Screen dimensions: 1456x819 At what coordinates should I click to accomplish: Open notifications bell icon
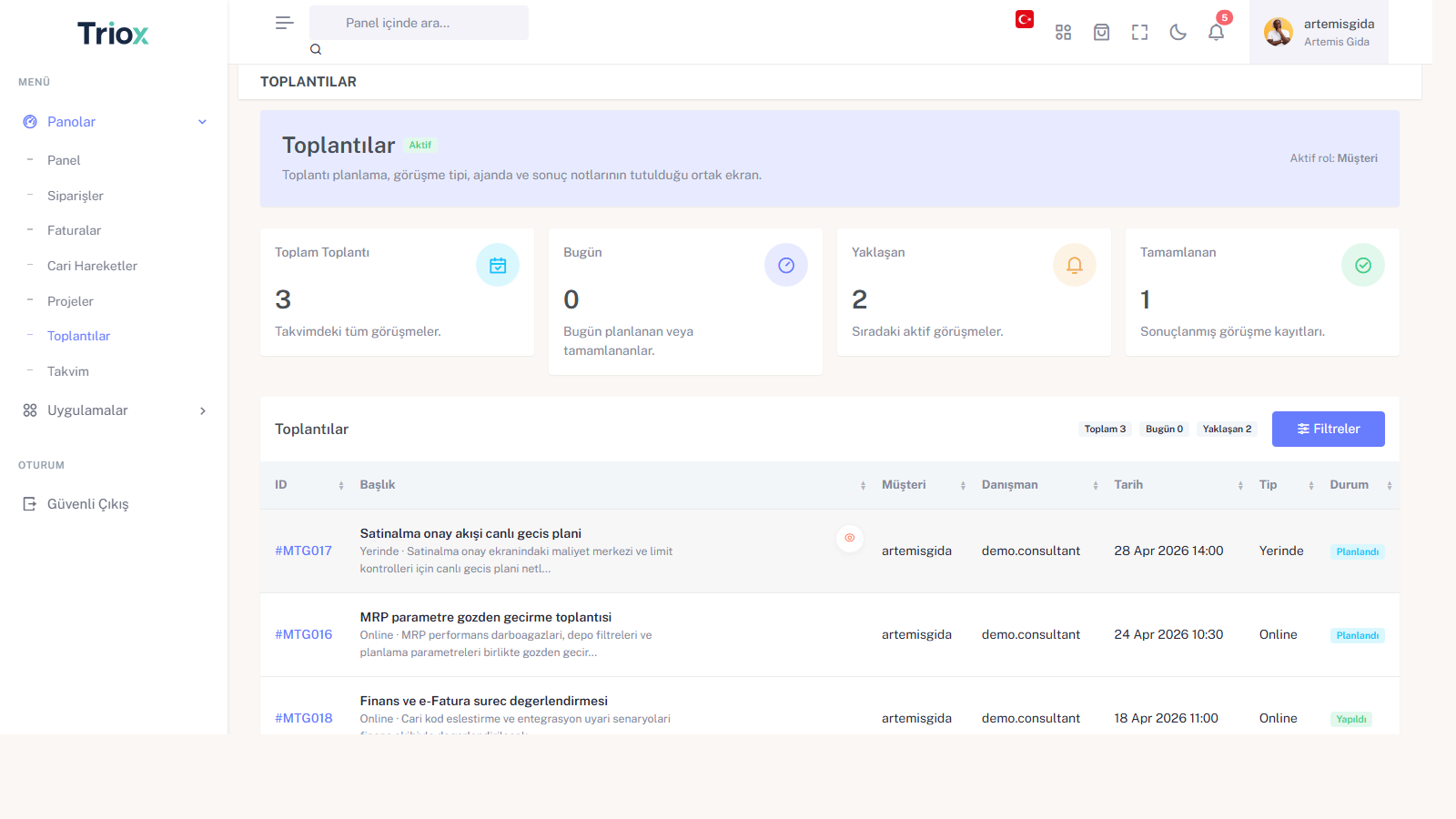tap(1216, 33)
